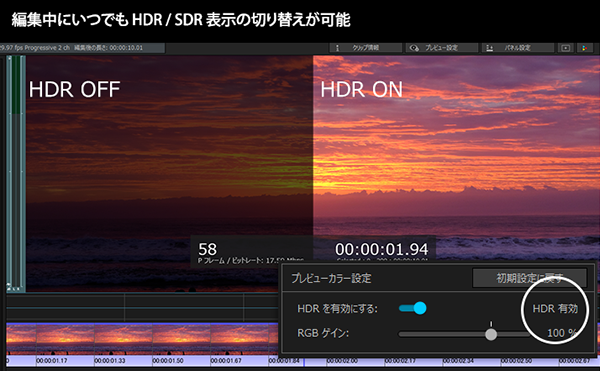Click the HDR 有効 status text

[x=555, y=309]
